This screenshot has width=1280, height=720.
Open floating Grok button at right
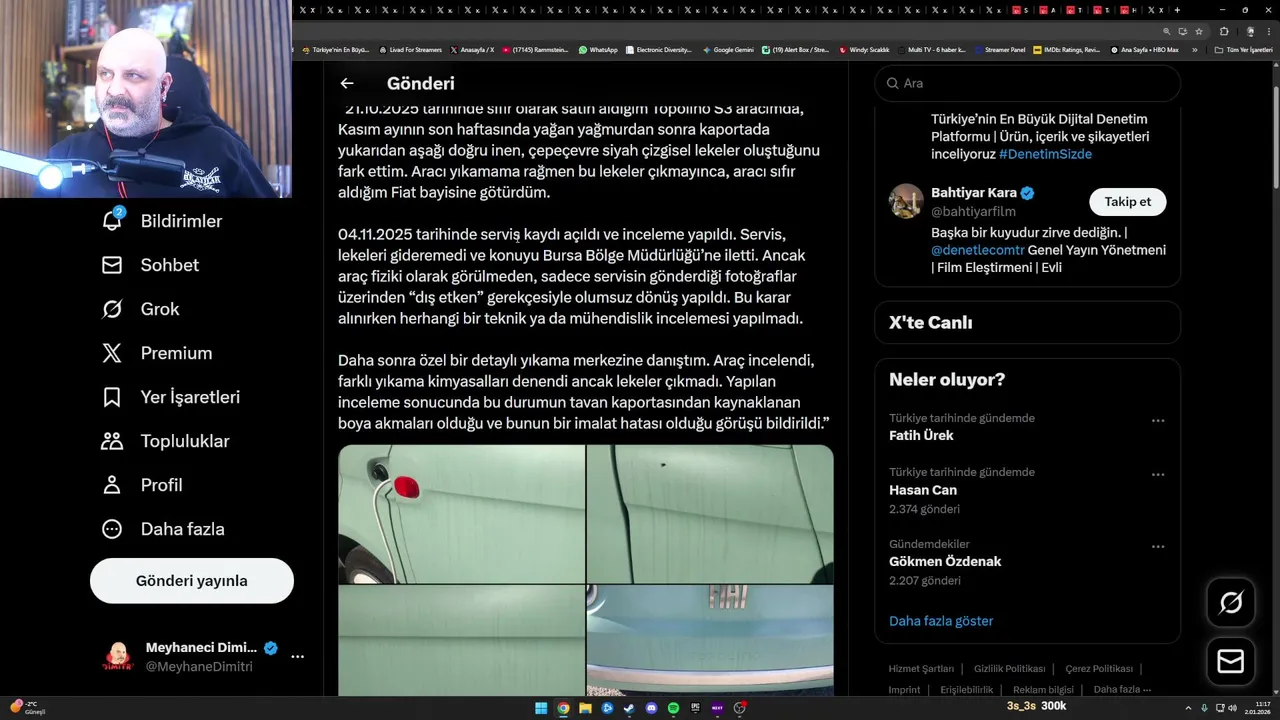pyautogui.click(x=1231, y=602)
